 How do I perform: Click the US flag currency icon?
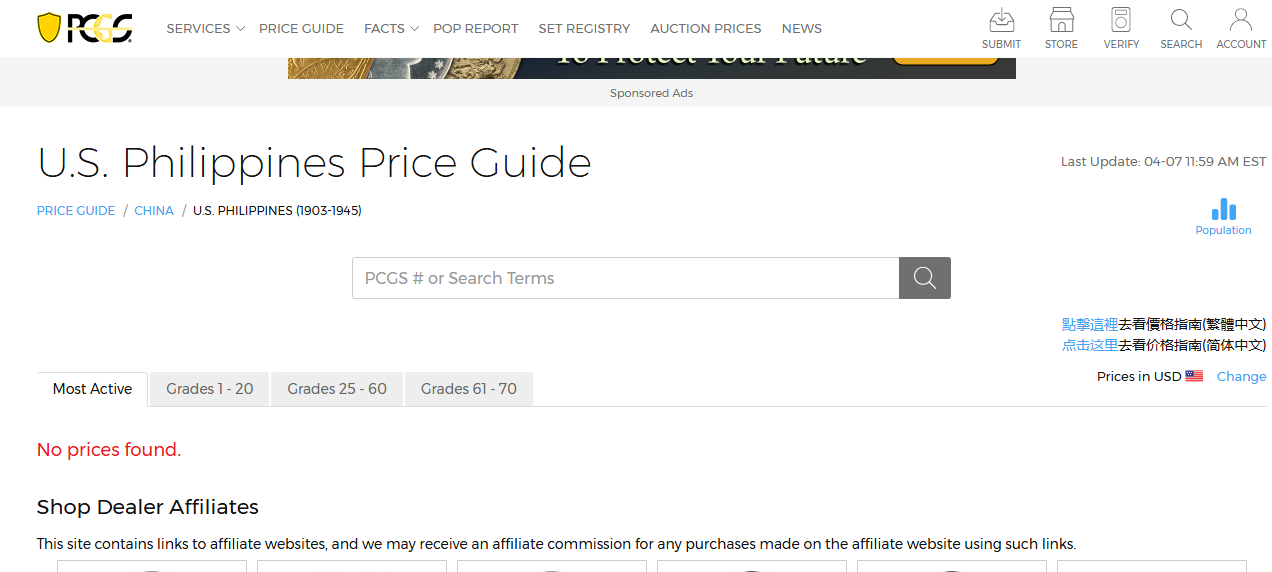click(x=1194, y=376)
